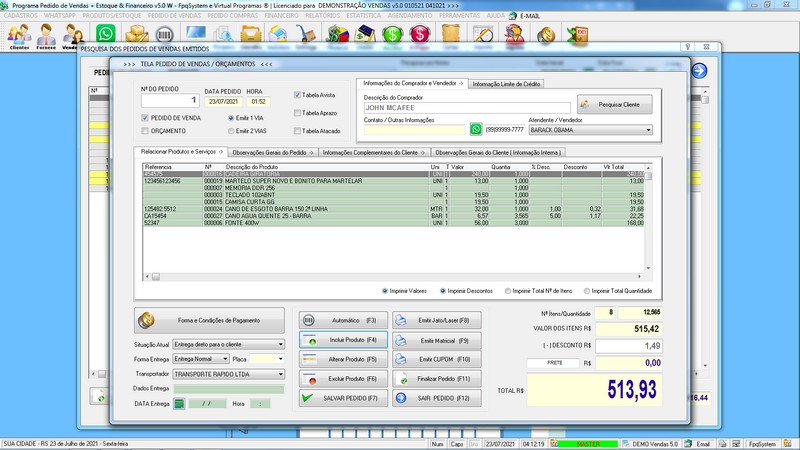Open the Fornece (suppliers) toolbar icon

pyautogui.click(x=46, y=37)
